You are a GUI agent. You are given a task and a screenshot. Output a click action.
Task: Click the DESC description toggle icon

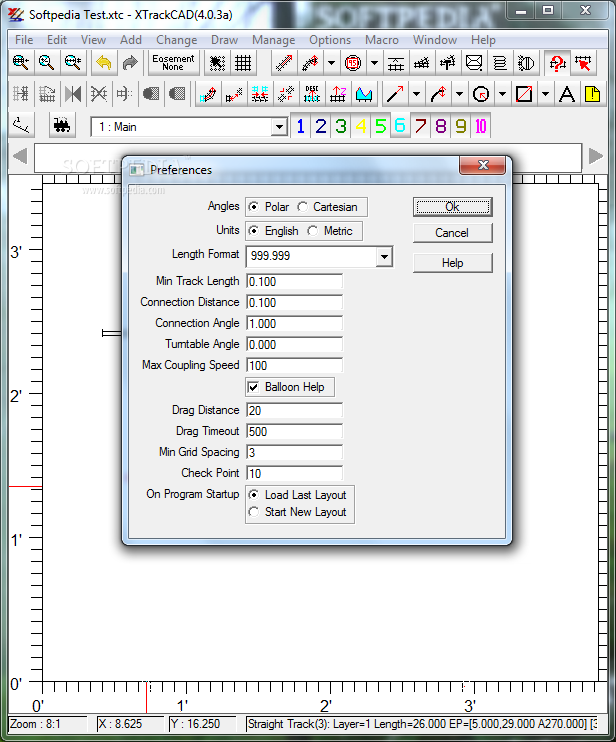tap(312, 94)
